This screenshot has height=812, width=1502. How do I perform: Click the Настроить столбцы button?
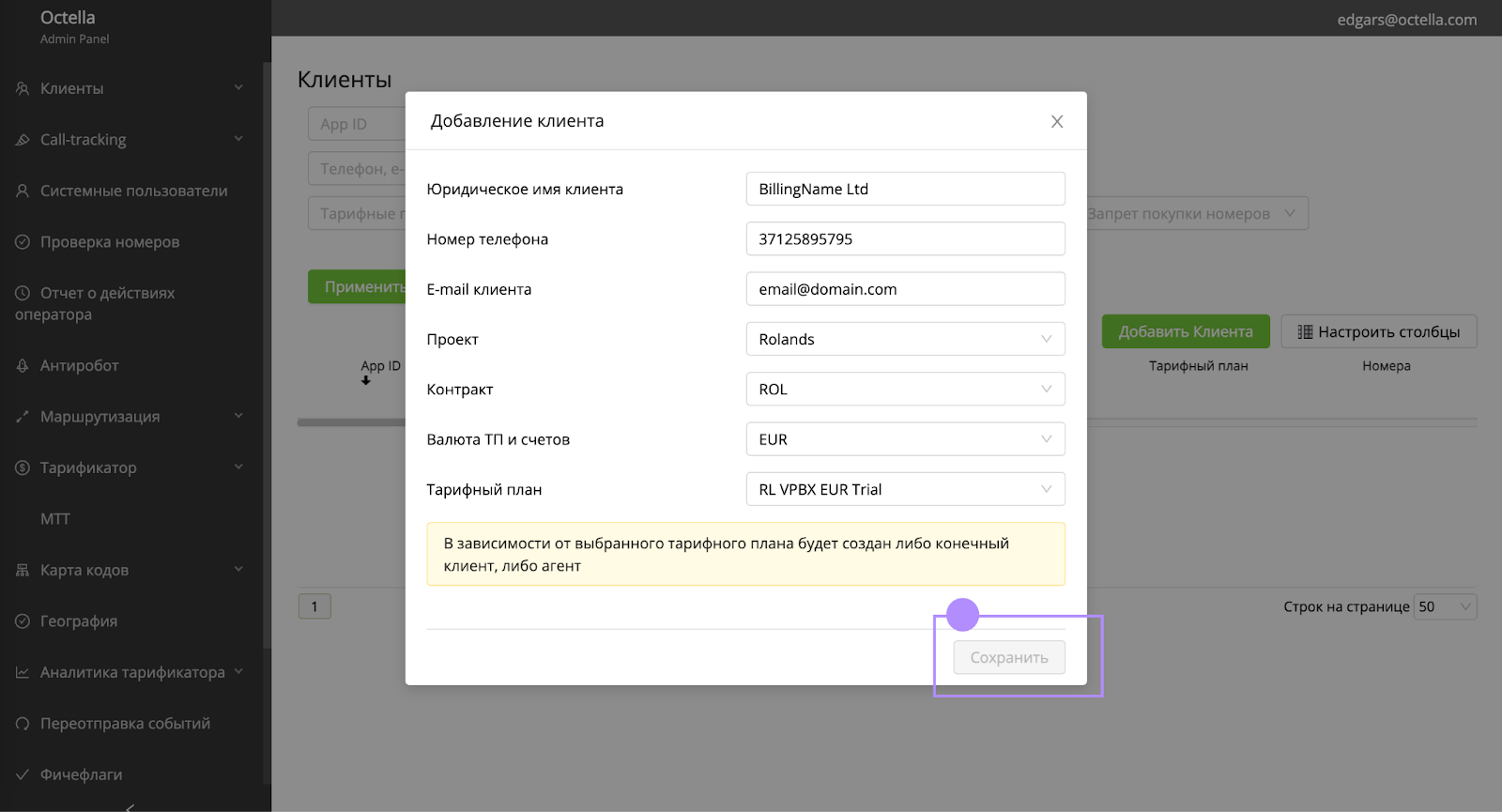1378,331
